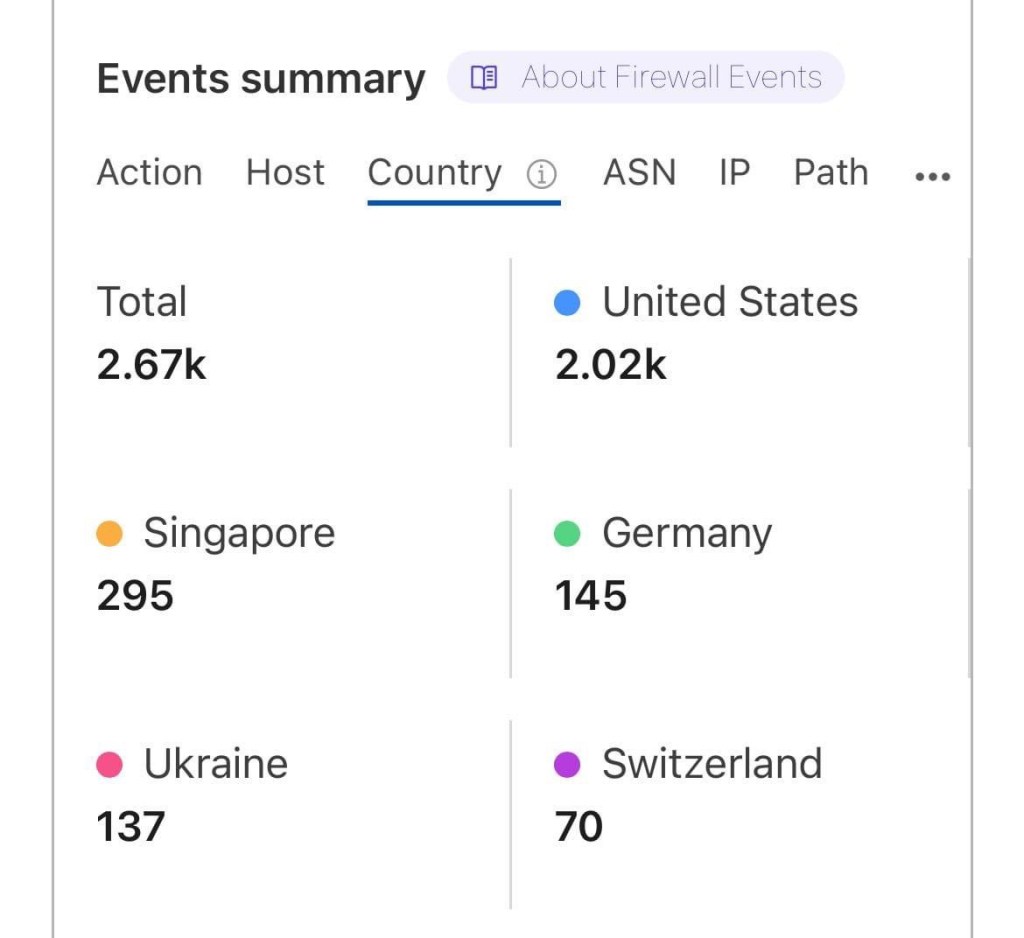Screen dimensions: 1024x938
Task: Select the Country tab
Action: click(x=434, y=173)
